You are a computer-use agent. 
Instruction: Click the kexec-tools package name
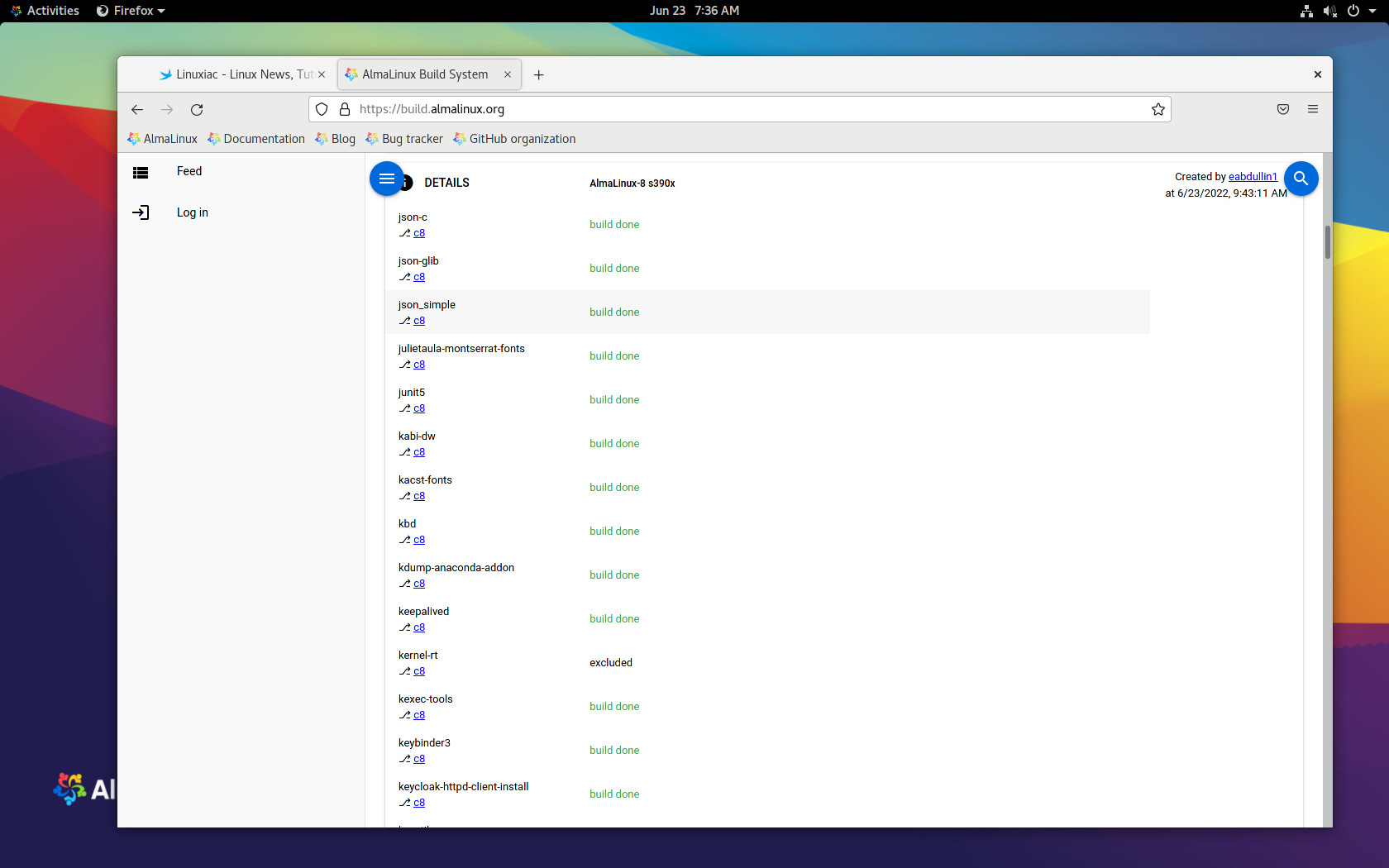[x=426, y=699]
